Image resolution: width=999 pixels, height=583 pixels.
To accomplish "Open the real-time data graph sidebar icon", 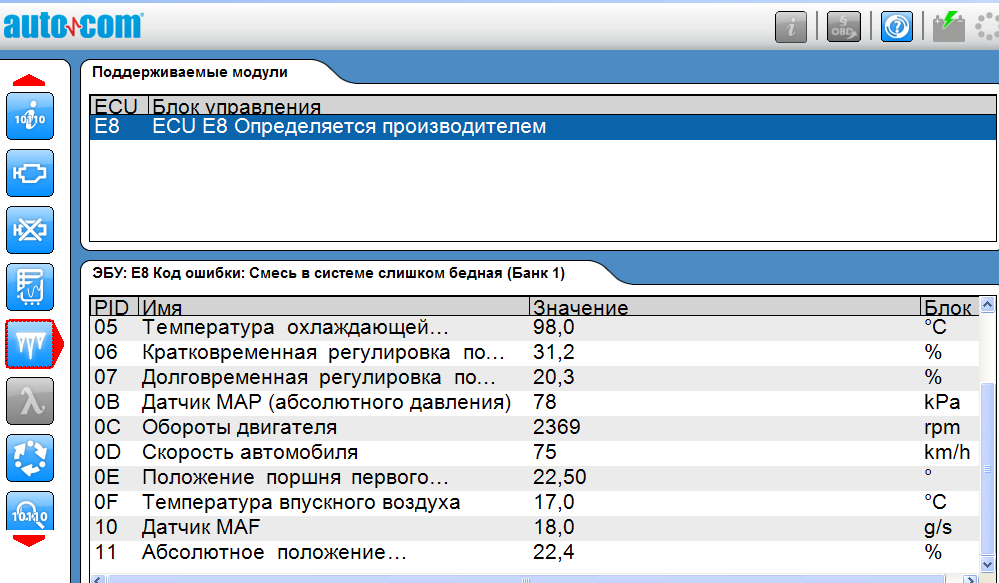I will click(30, 287).
